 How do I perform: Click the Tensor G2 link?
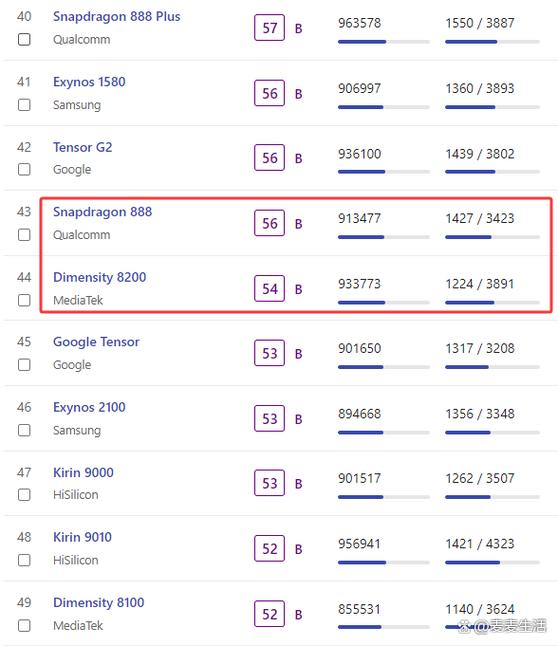click(82, 147)
